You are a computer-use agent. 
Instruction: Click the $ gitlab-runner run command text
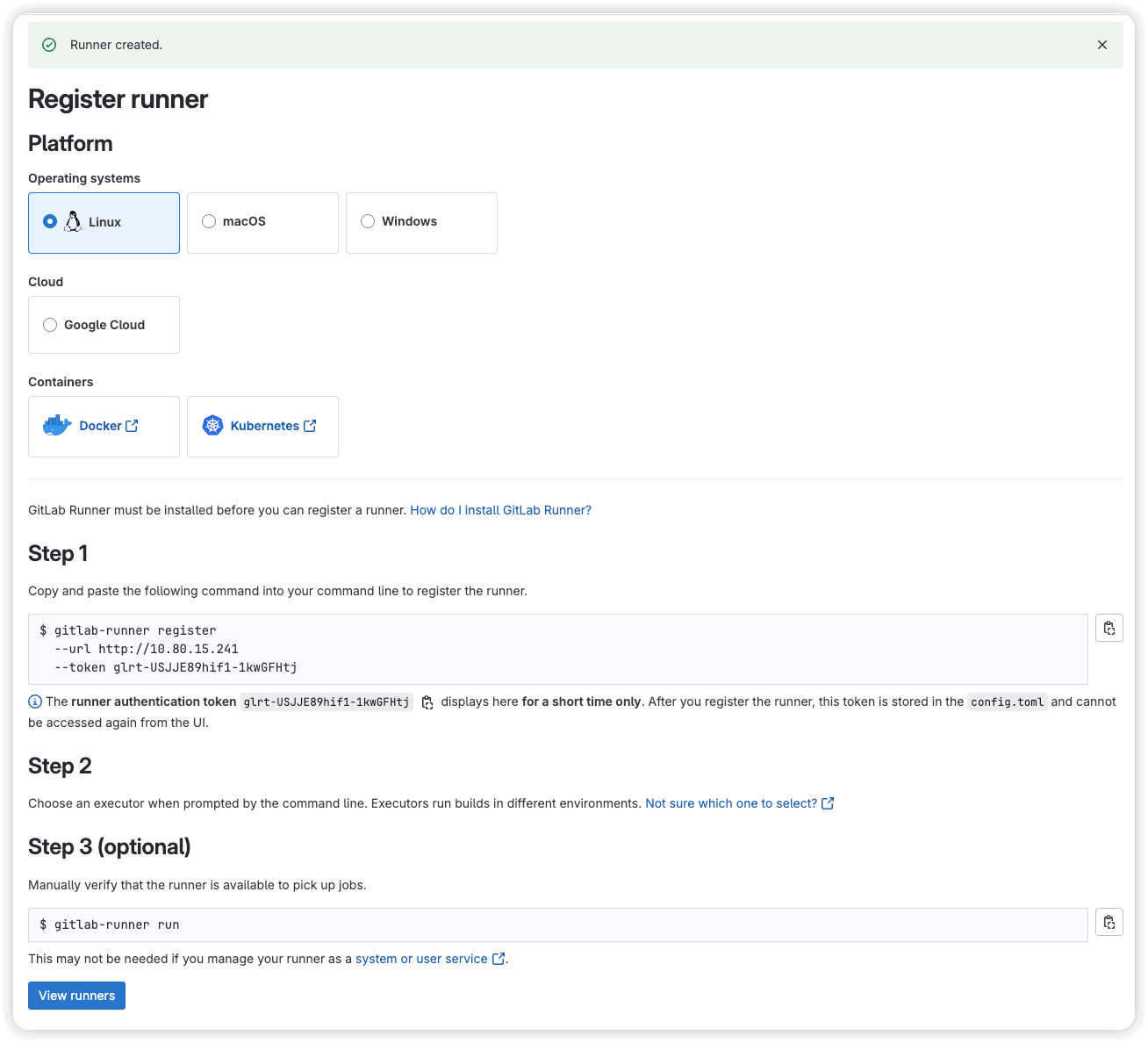click(110, 924)
